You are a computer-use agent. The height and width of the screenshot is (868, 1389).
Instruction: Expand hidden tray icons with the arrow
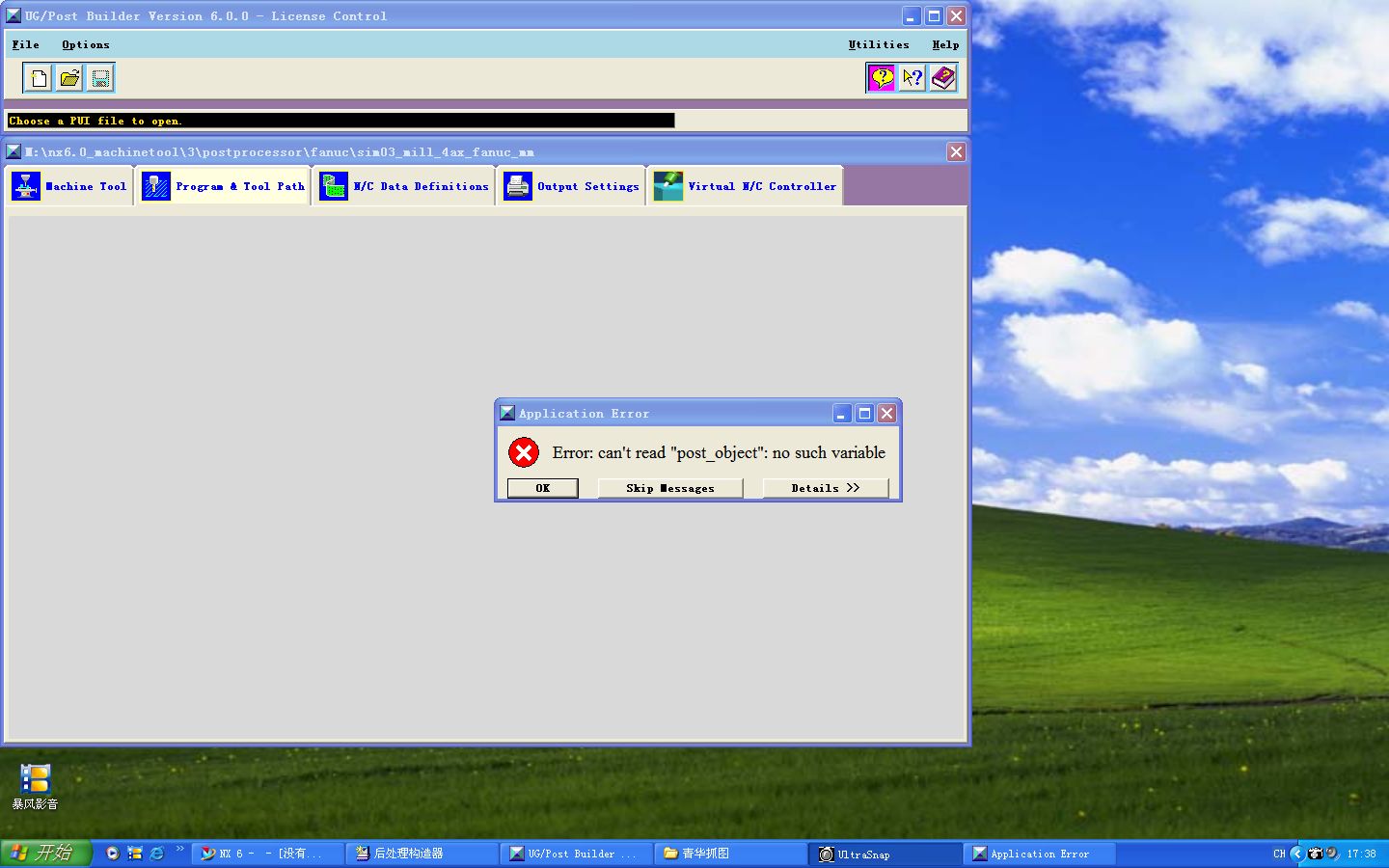1296,854
